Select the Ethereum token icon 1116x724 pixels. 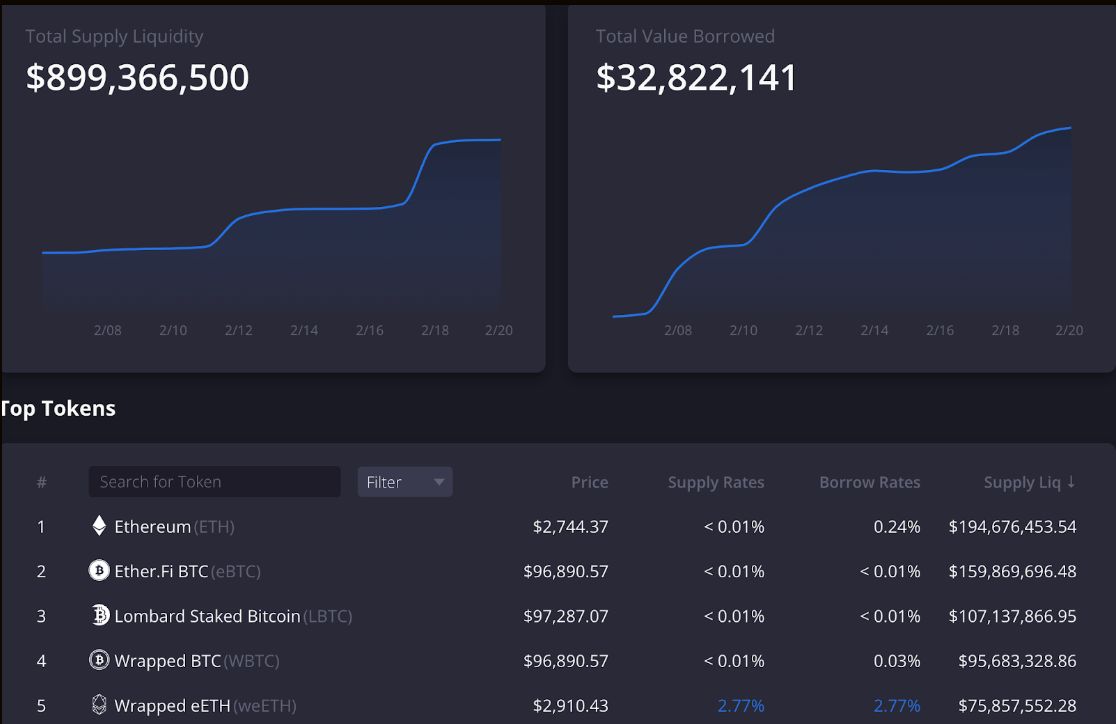[98, 526]
